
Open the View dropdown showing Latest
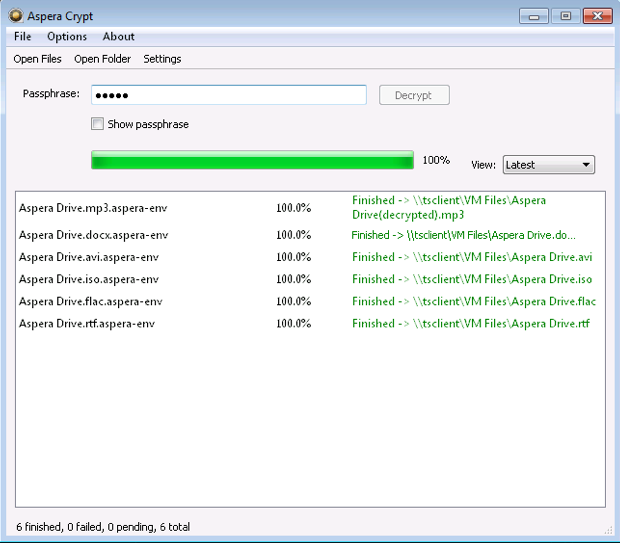coord(548,165)
